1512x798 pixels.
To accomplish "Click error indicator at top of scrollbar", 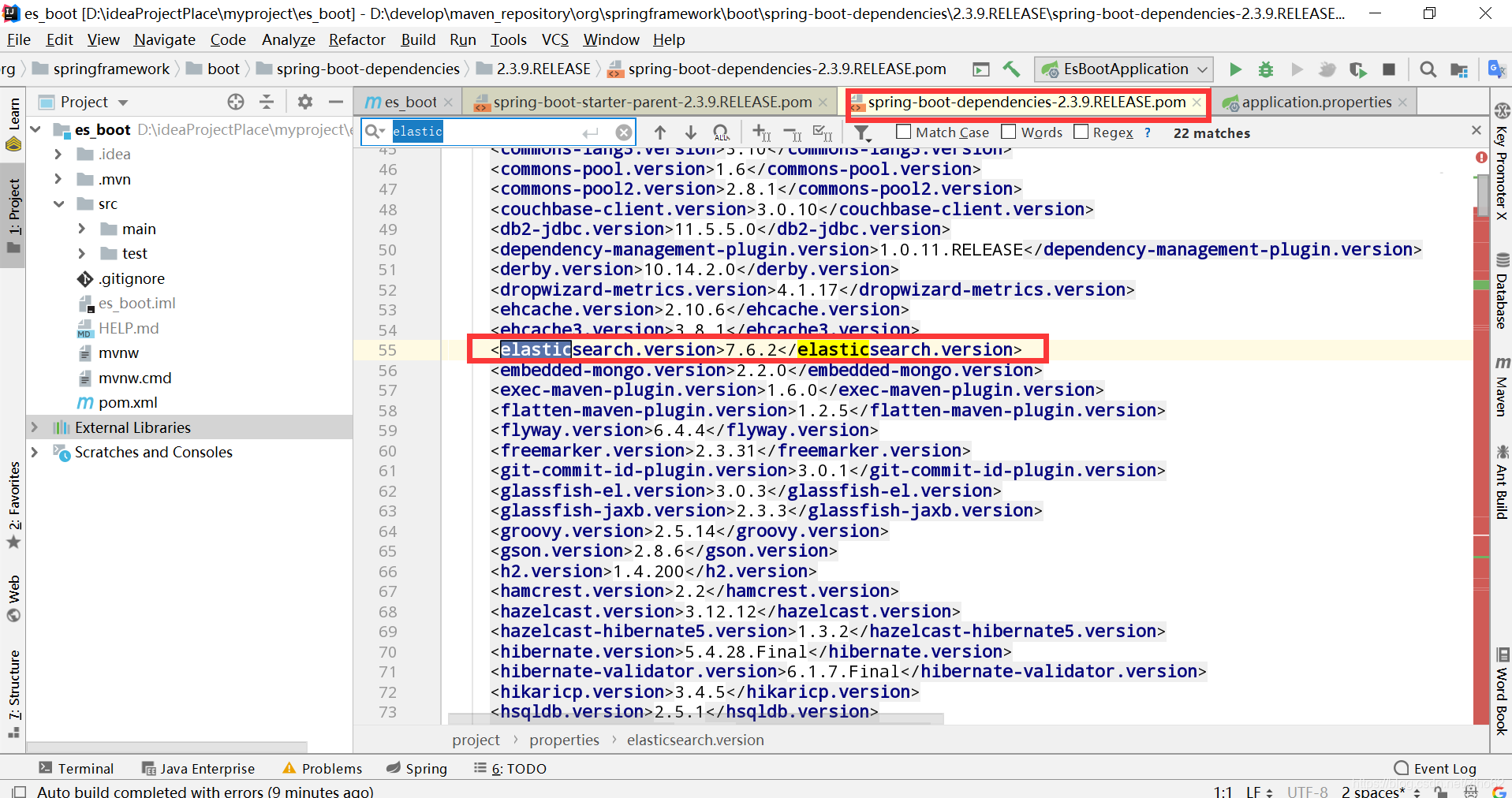I will point(1481,158).
